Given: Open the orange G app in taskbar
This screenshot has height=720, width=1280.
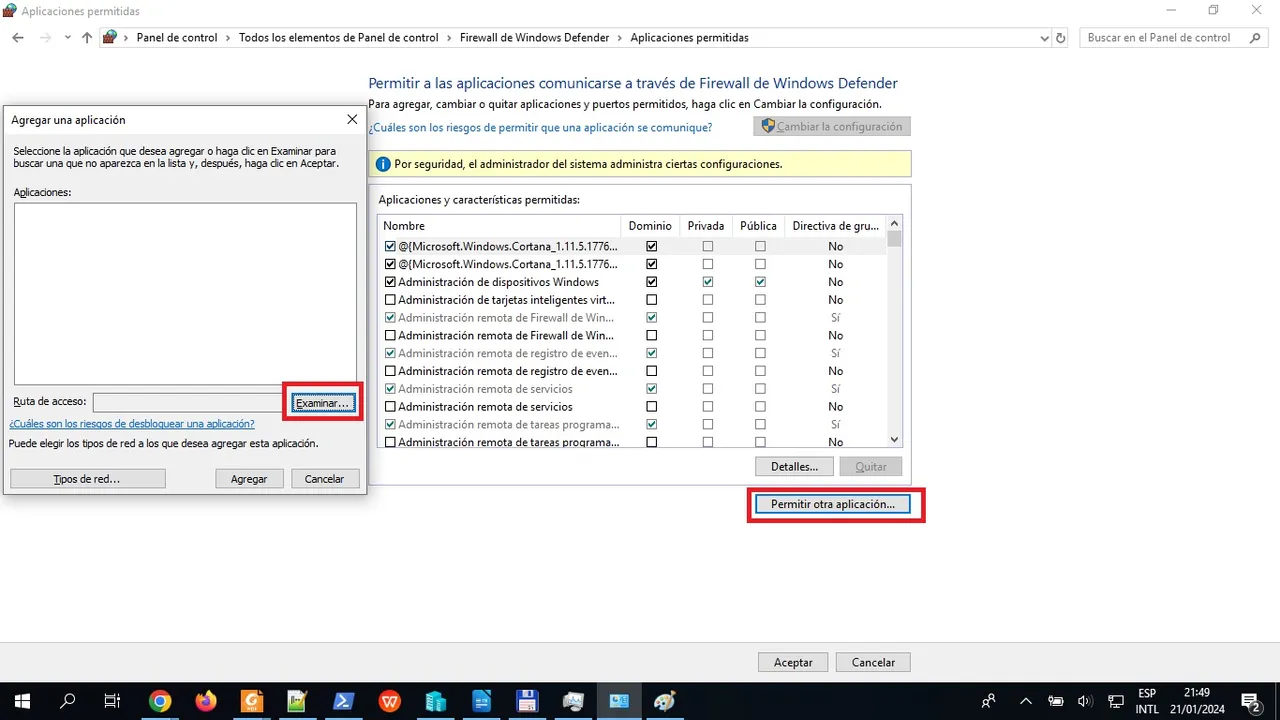Looking at the screenshot, I should pyautogui.click(x=252, y=701).
